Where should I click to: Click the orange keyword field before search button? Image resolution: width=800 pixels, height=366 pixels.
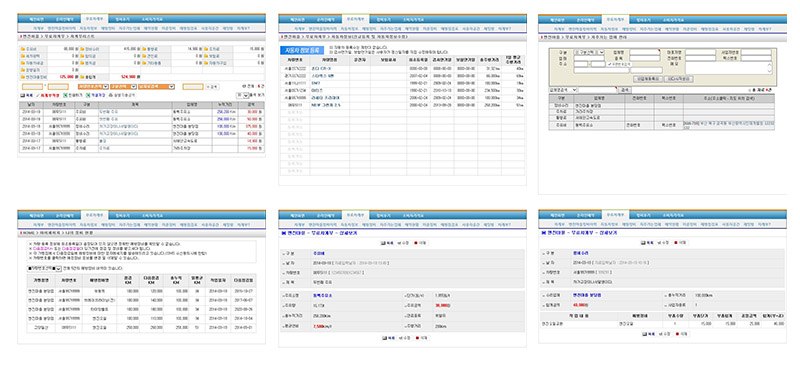[x=193, y=87]
